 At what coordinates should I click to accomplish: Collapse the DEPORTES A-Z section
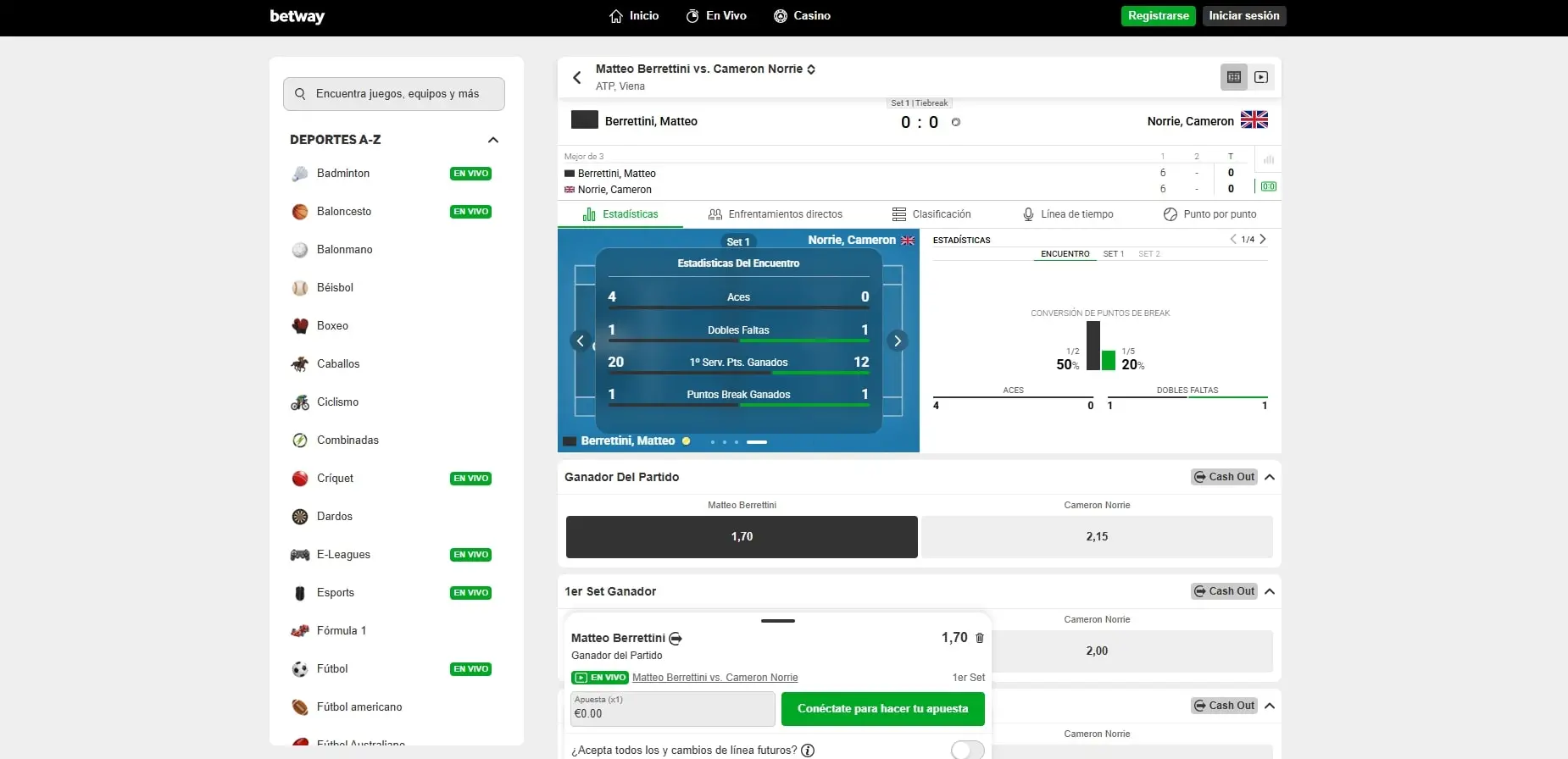[x=493, y=140]
